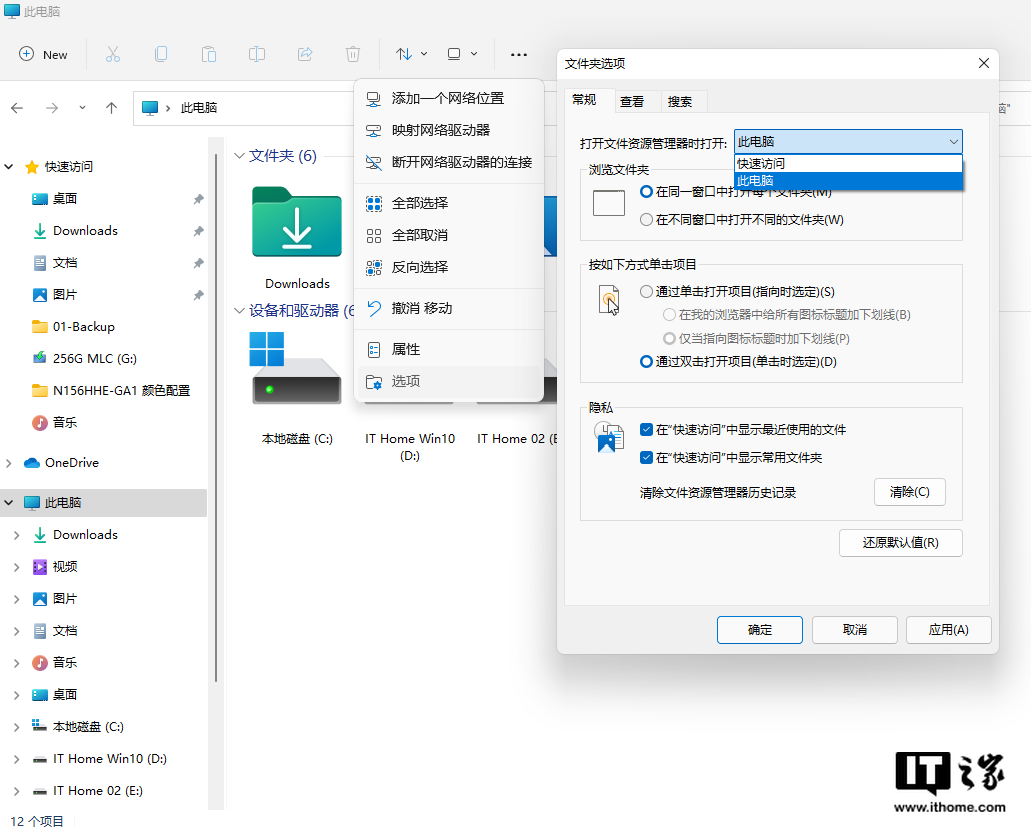Screen dimensions: 1031x832
Task: Click the 还原默认值(R) button
Action: 900,543
